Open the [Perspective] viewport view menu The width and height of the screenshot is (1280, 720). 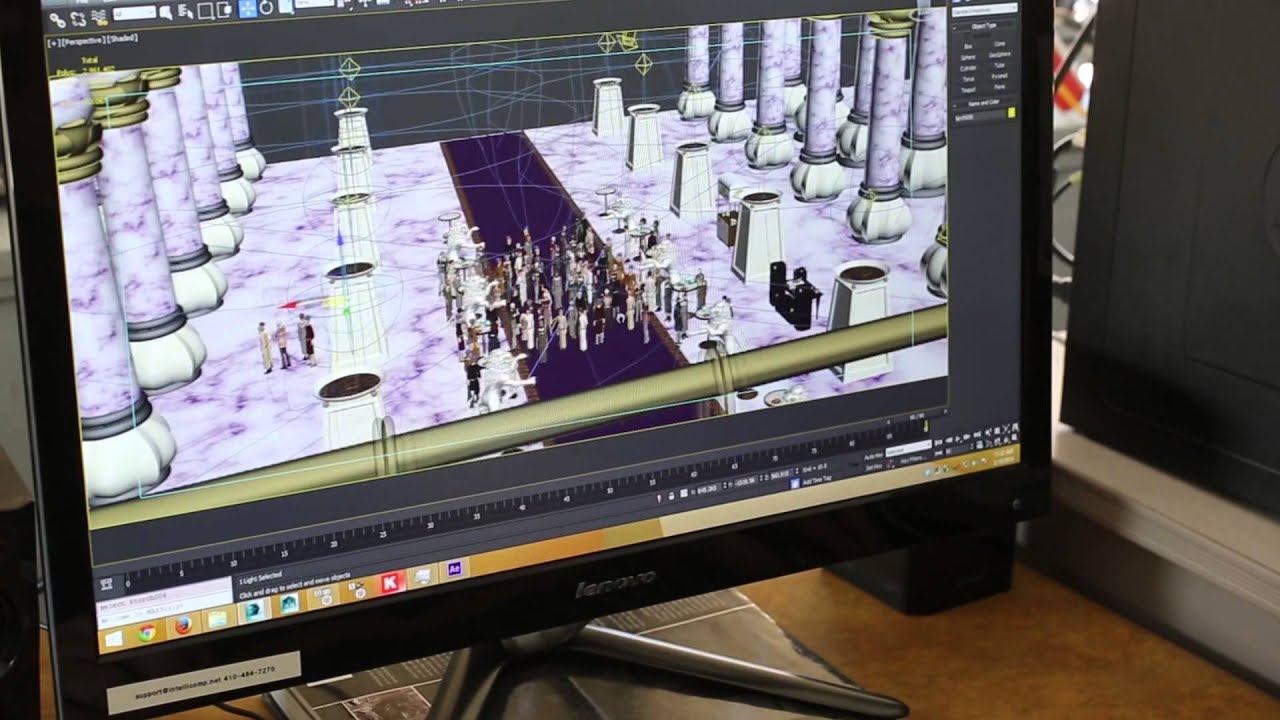[84, 41]
